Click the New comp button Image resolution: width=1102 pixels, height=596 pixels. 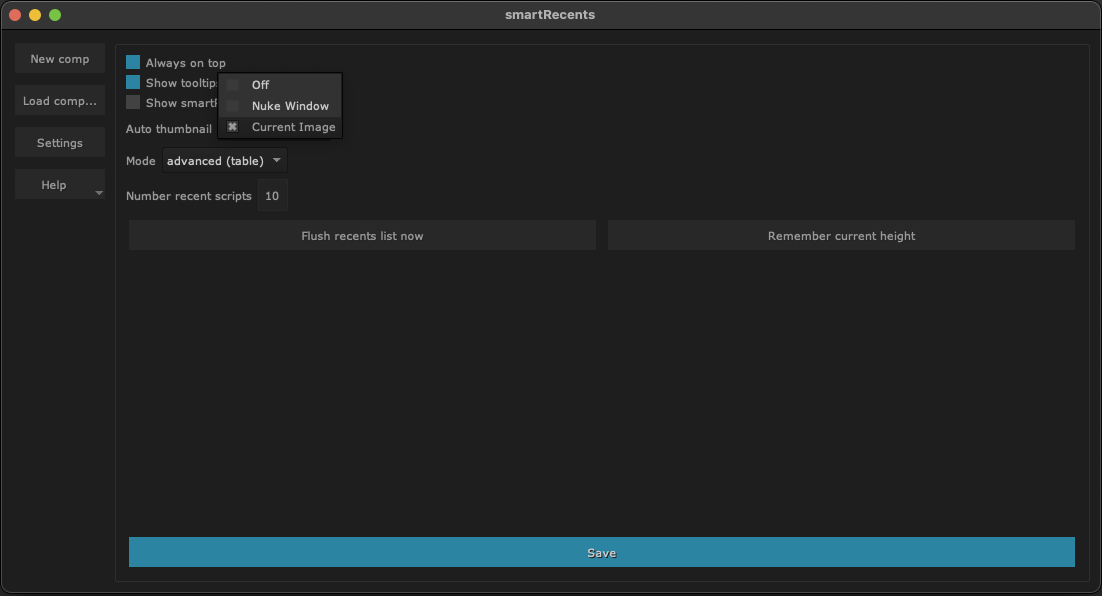coord(60,59)
